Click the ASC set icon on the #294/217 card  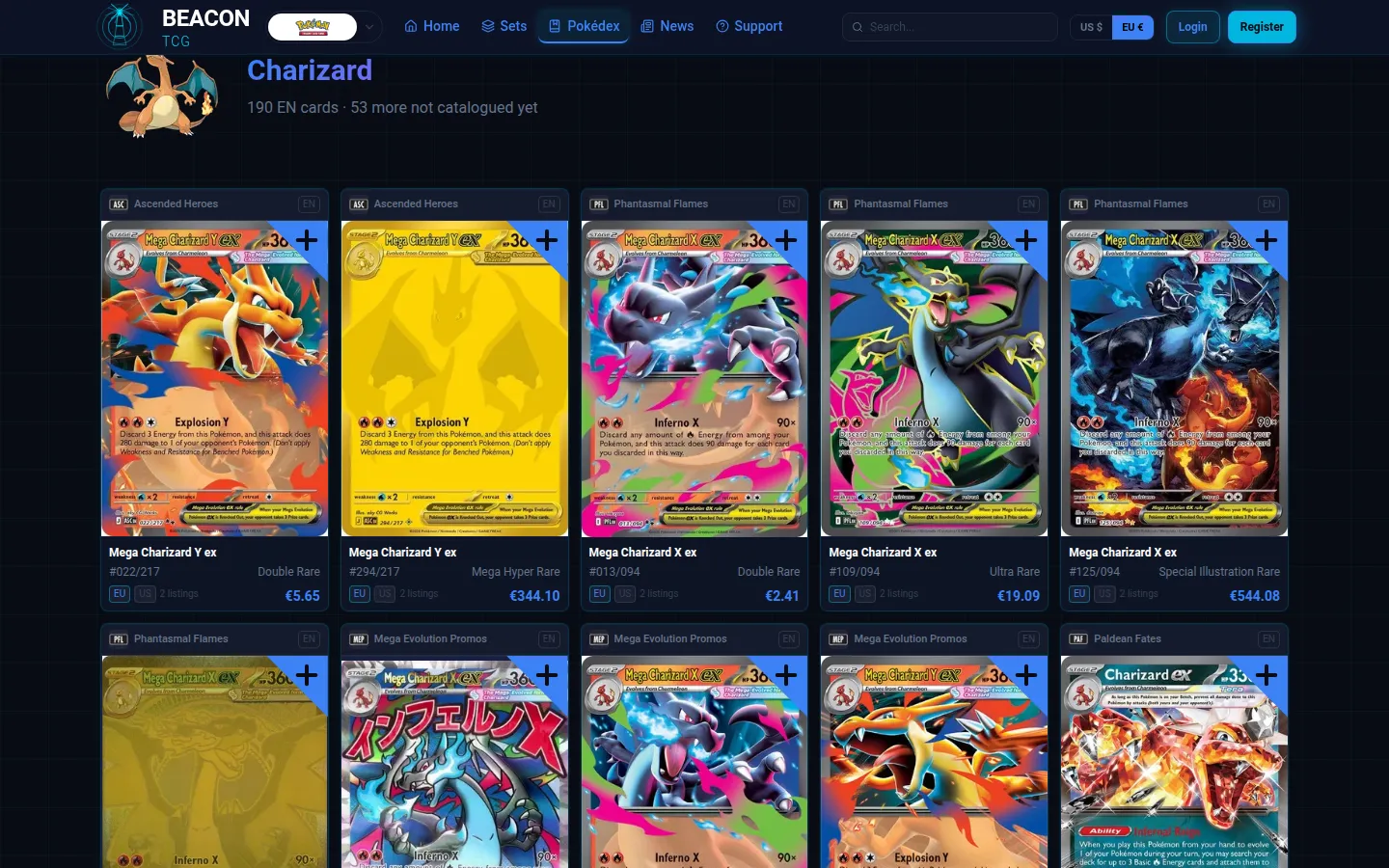pyautogui.click(x=359, y=204)
